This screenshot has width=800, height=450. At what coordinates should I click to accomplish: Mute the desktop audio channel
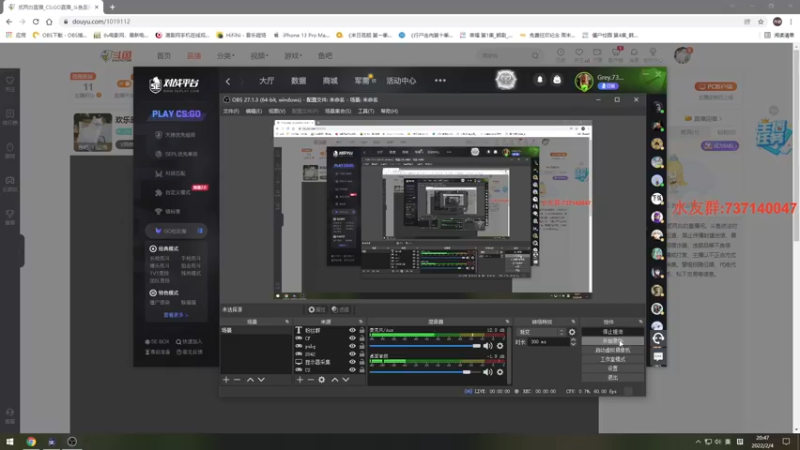tap(488, 372)
